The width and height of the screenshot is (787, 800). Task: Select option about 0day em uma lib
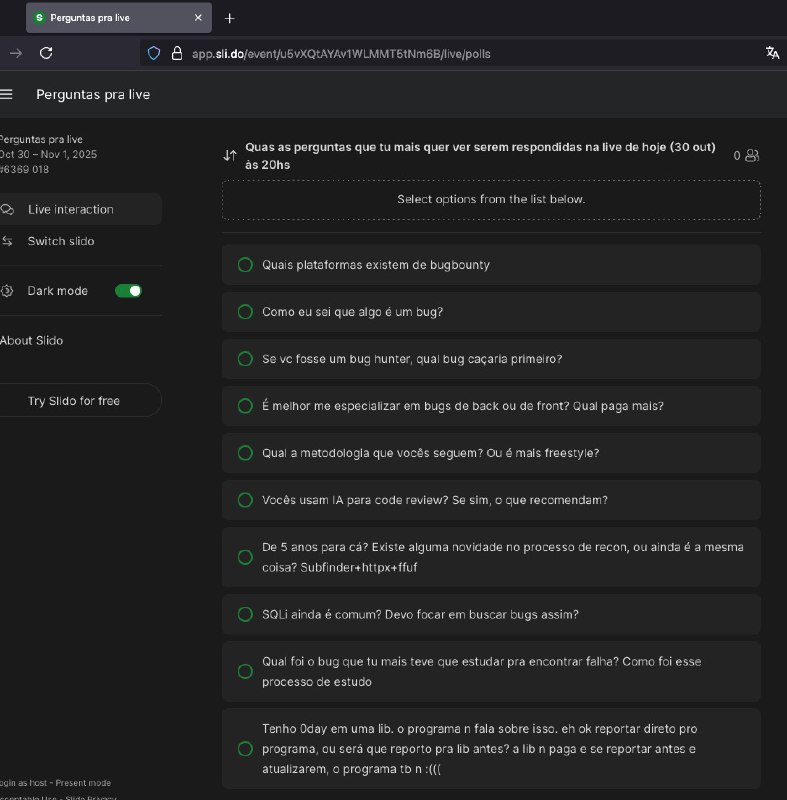491,748
